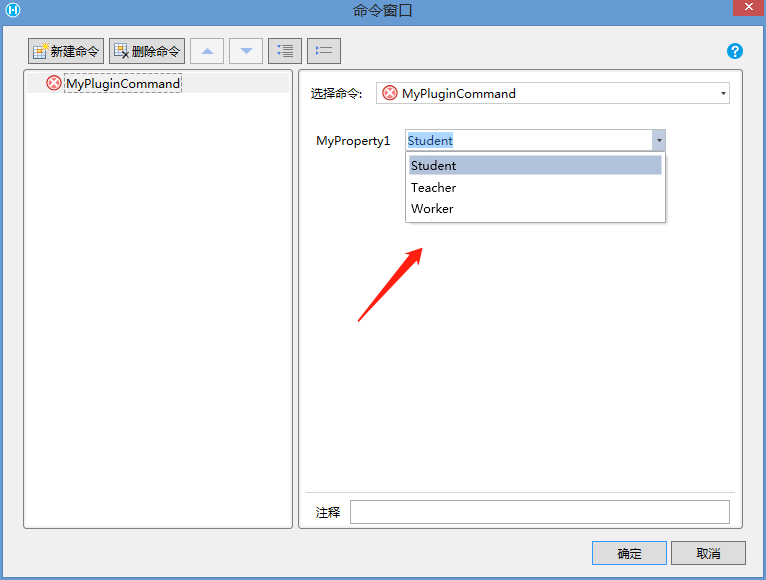
Task: Click the 注释 label
Action: coord(328,512)
